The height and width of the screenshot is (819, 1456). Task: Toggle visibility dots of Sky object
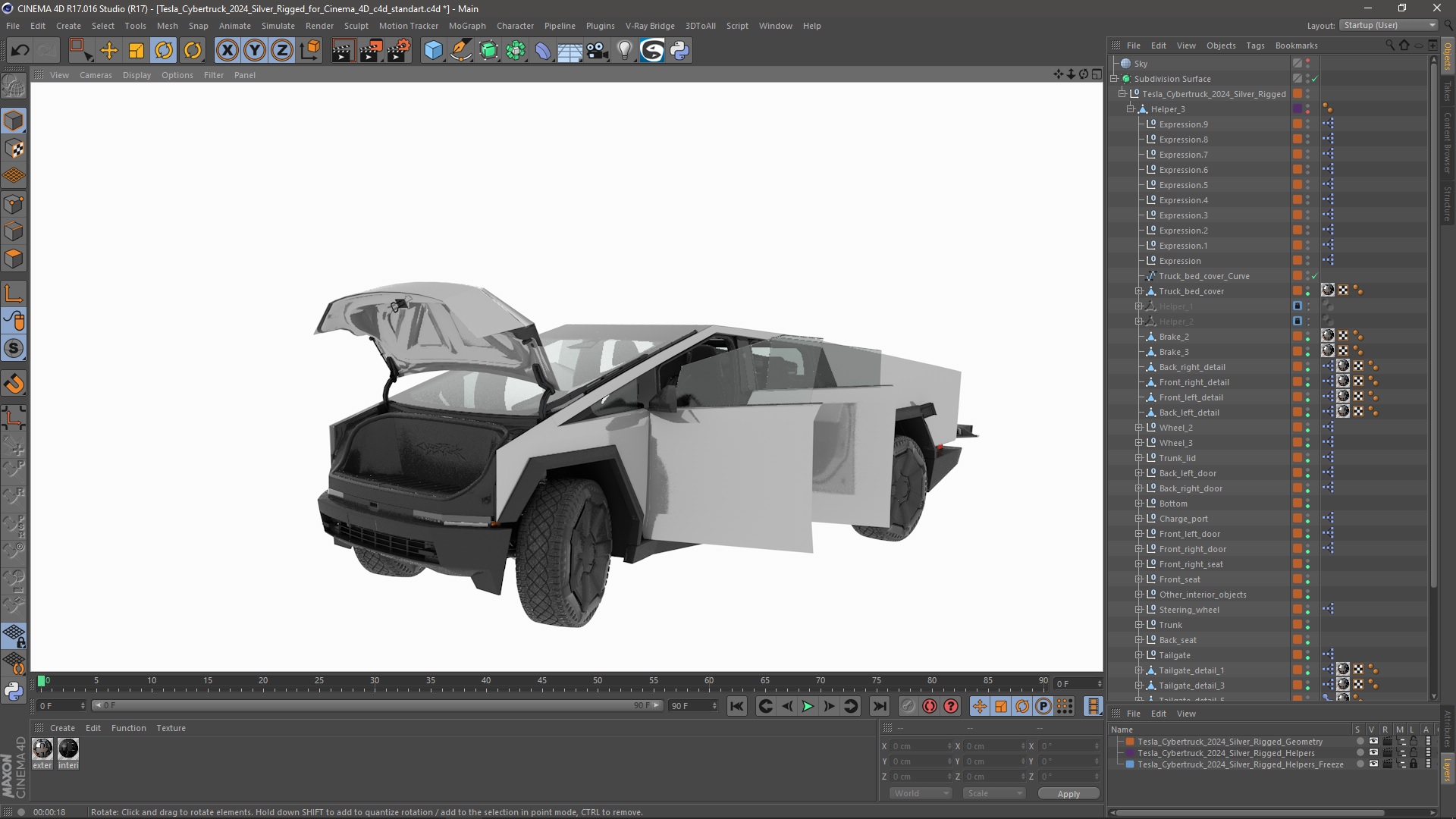[1308, 64]
